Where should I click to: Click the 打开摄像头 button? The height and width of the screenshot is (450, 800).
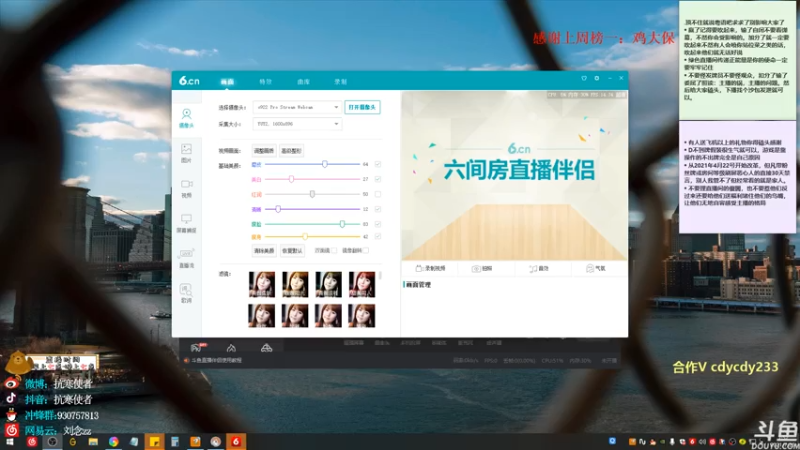(362, 107)
